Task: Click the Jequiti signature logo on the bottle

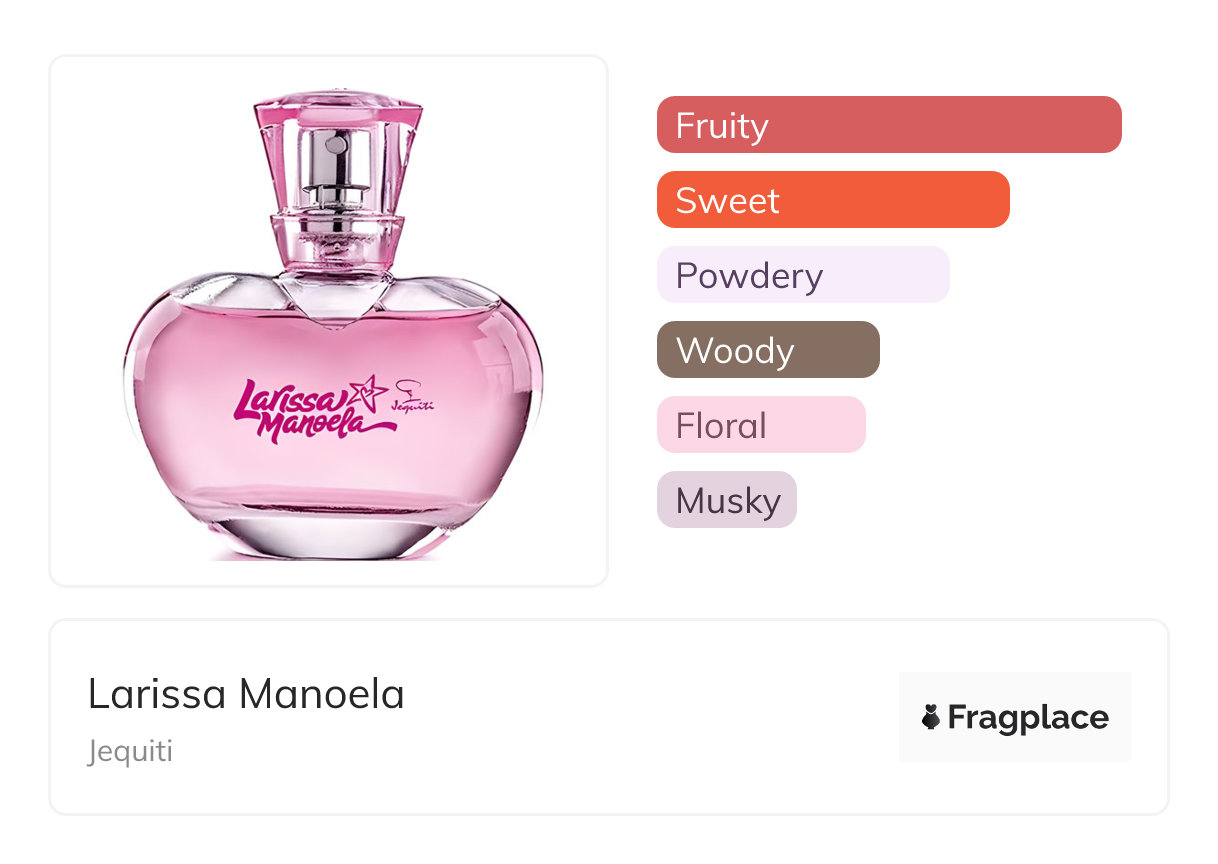Action: [413, 396]
